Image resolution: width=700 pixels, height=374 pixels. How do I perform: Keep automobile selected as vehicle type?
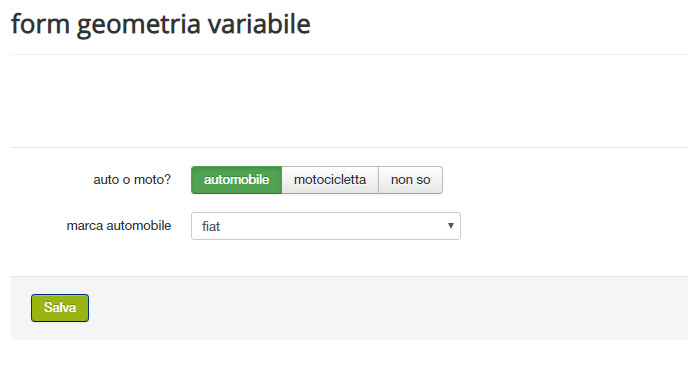click(236, 180)
